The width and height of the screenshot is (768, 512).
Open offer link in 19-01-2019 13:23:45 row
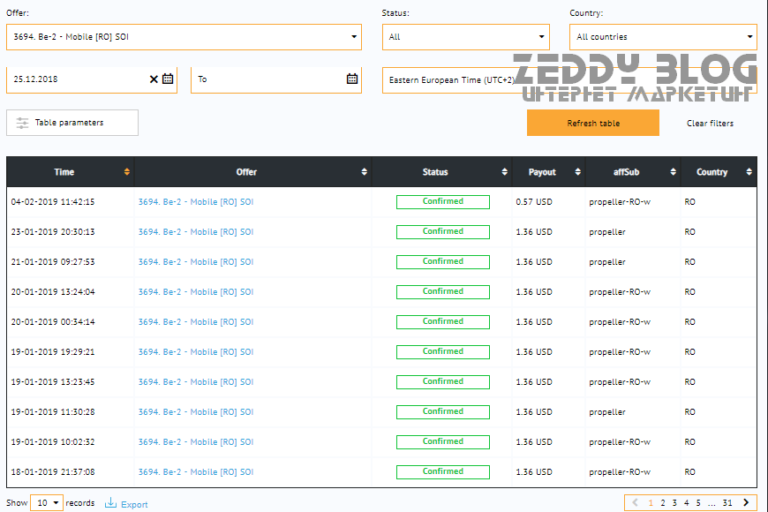196,382
